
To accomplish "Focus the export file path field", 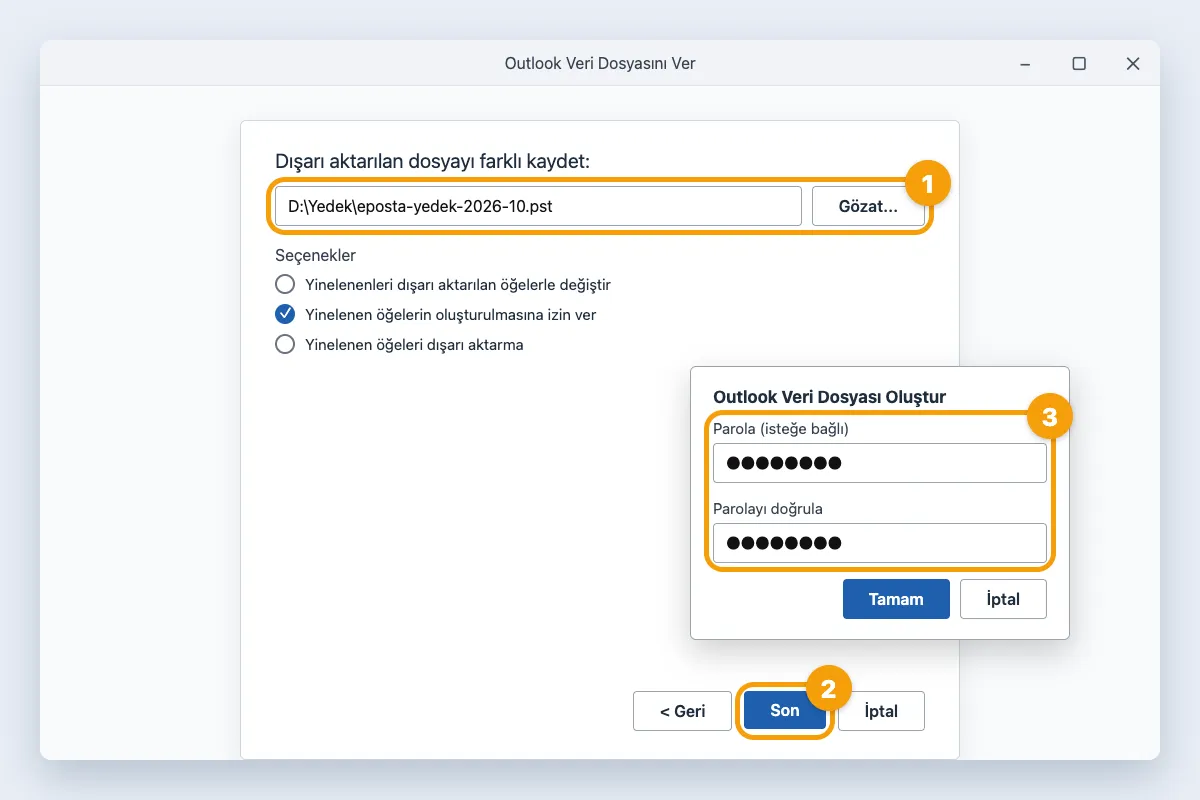I will [538, 206].
